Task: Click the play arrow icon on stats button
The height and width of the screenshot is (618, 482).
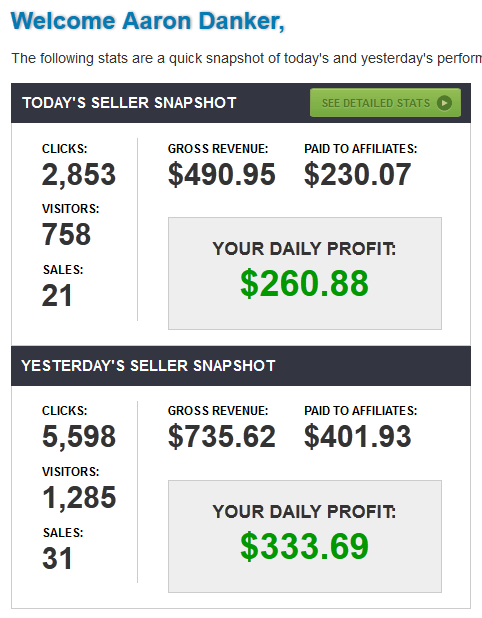Action: pos(444,103)
